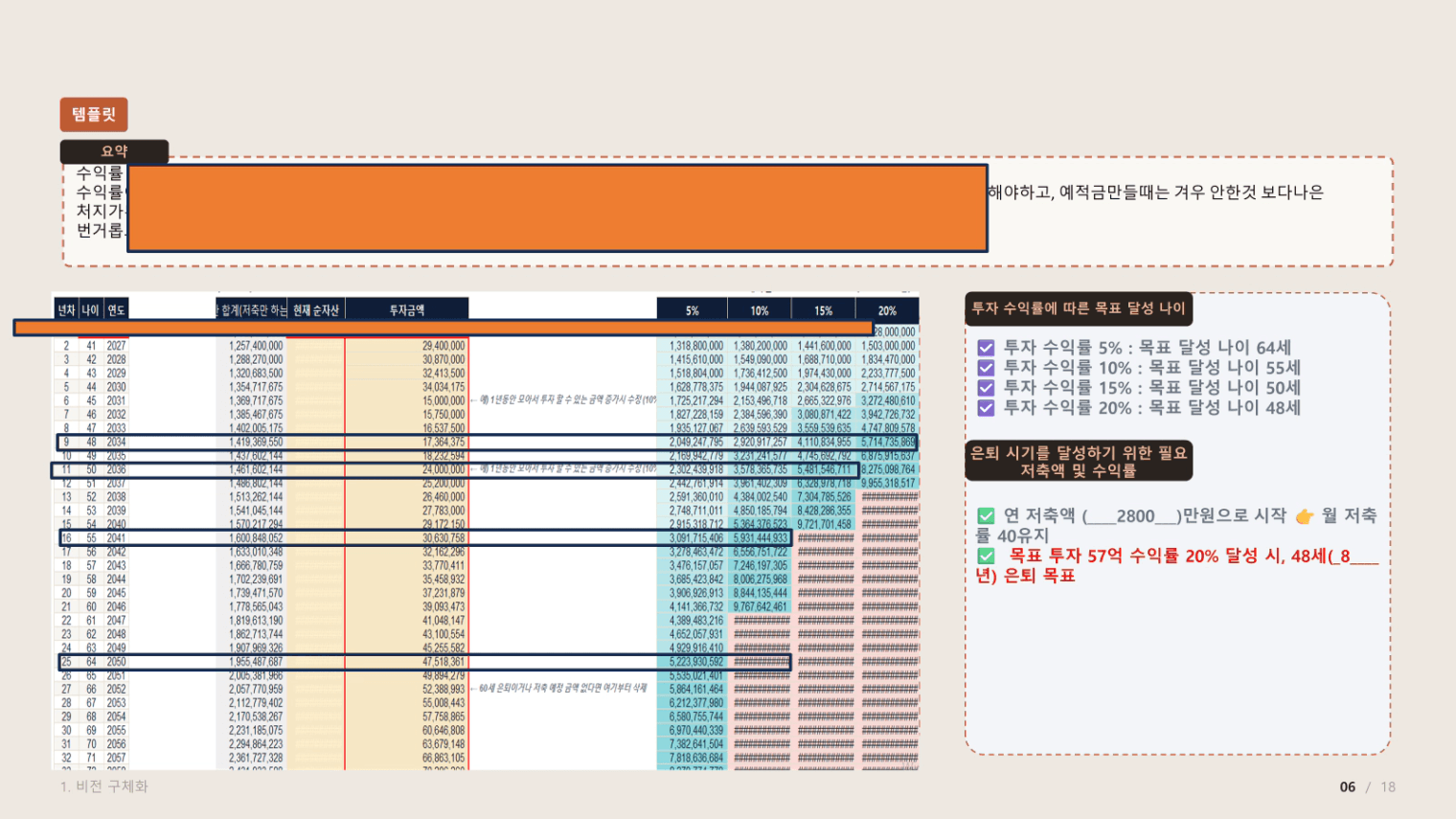Select the 현재 순자산 column header
This screenshot has width=1456, height=819.
[x=316, y=310]
